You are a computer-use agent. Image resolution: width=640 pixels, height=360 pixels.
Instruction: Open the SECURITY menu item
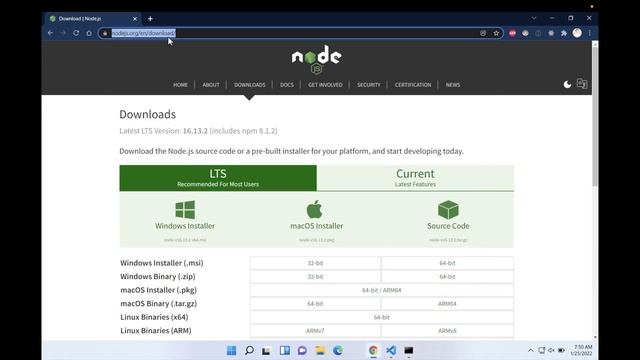coord(369,85)
